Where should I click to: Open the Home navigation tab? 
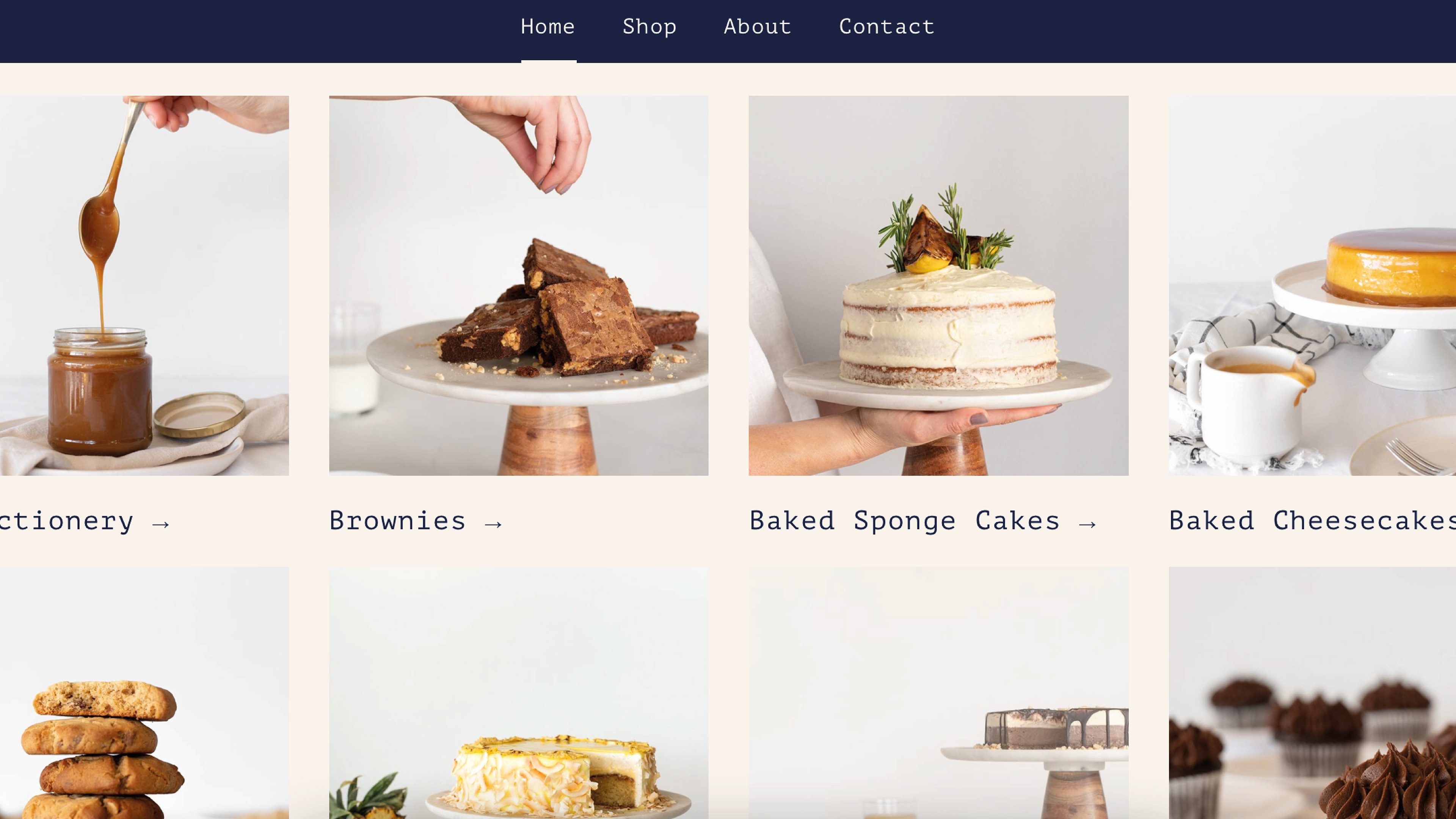548,27
